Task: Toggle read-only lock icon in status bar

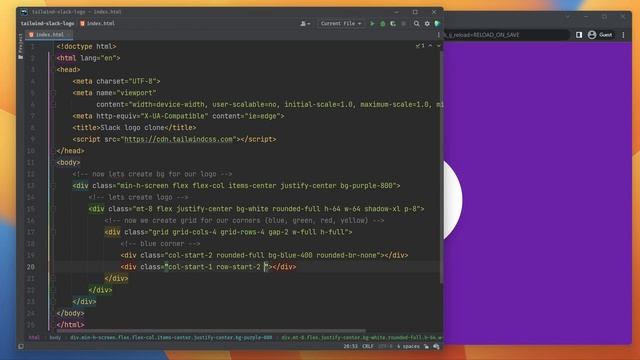Action: pyautogui.click(x=426, y=346)
